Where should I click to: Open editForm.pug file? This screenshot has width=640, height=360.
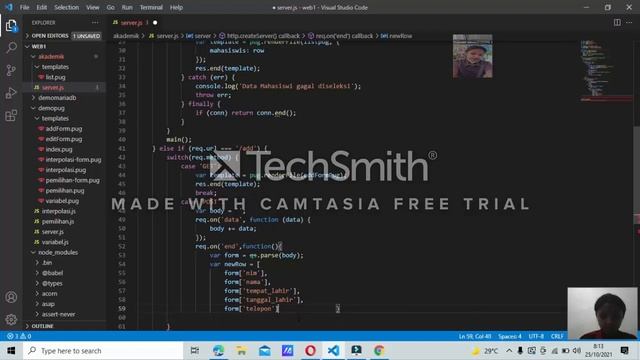click(63, 139)
